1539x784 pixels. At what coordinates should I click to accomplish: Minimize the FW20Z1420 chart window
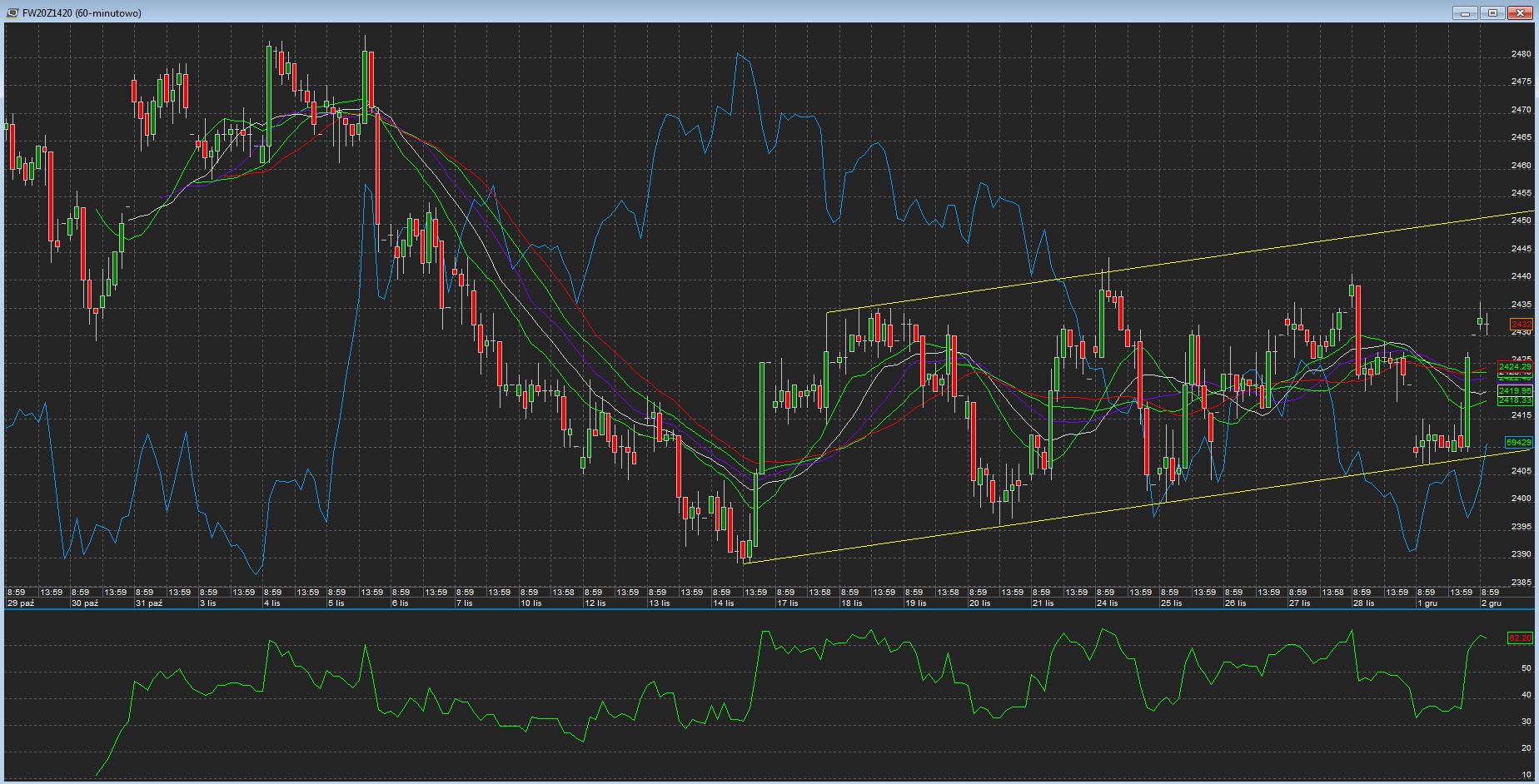[x=1466, y=12]
